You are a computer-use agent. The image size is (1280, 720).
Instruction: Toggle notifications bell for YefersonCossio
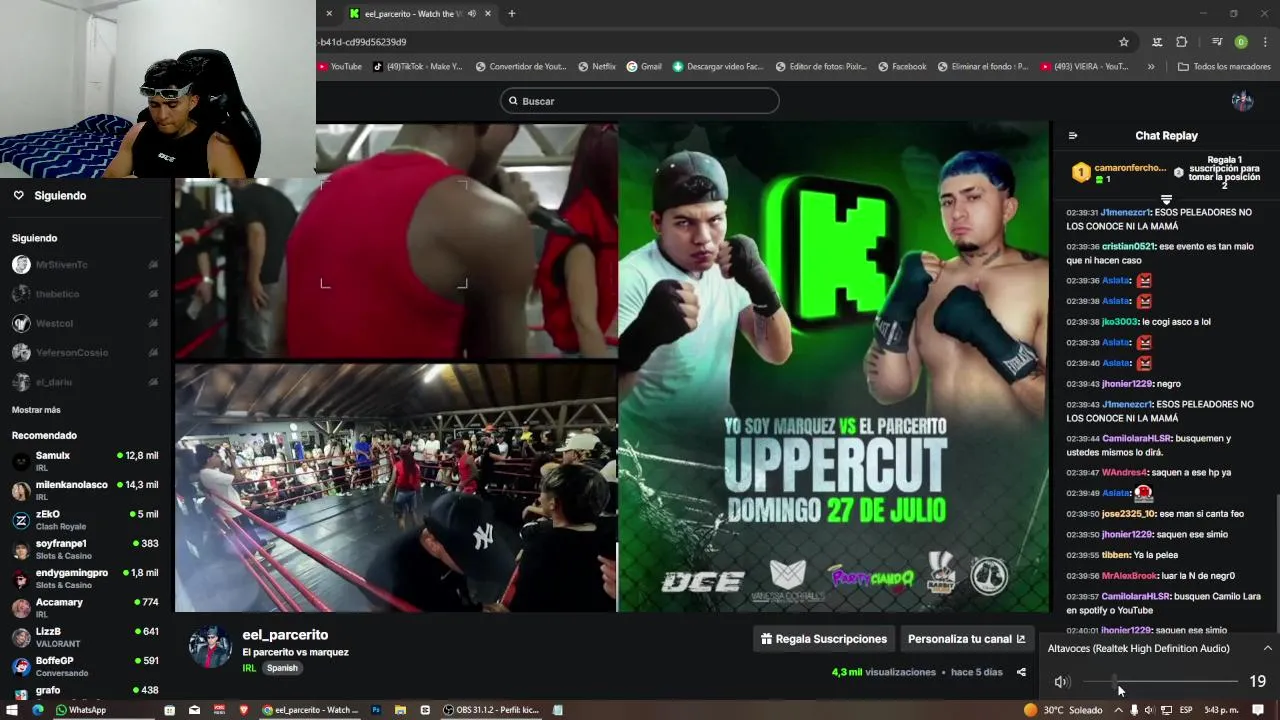tap(153, 352)
